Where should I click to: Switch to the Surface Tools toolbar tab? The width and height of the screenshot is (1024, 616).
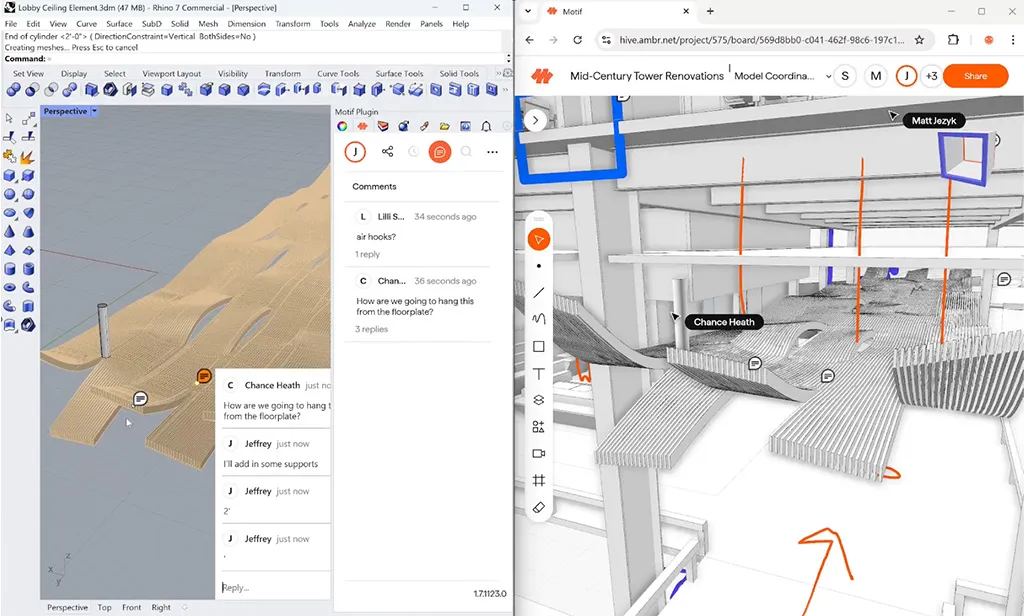399,74
